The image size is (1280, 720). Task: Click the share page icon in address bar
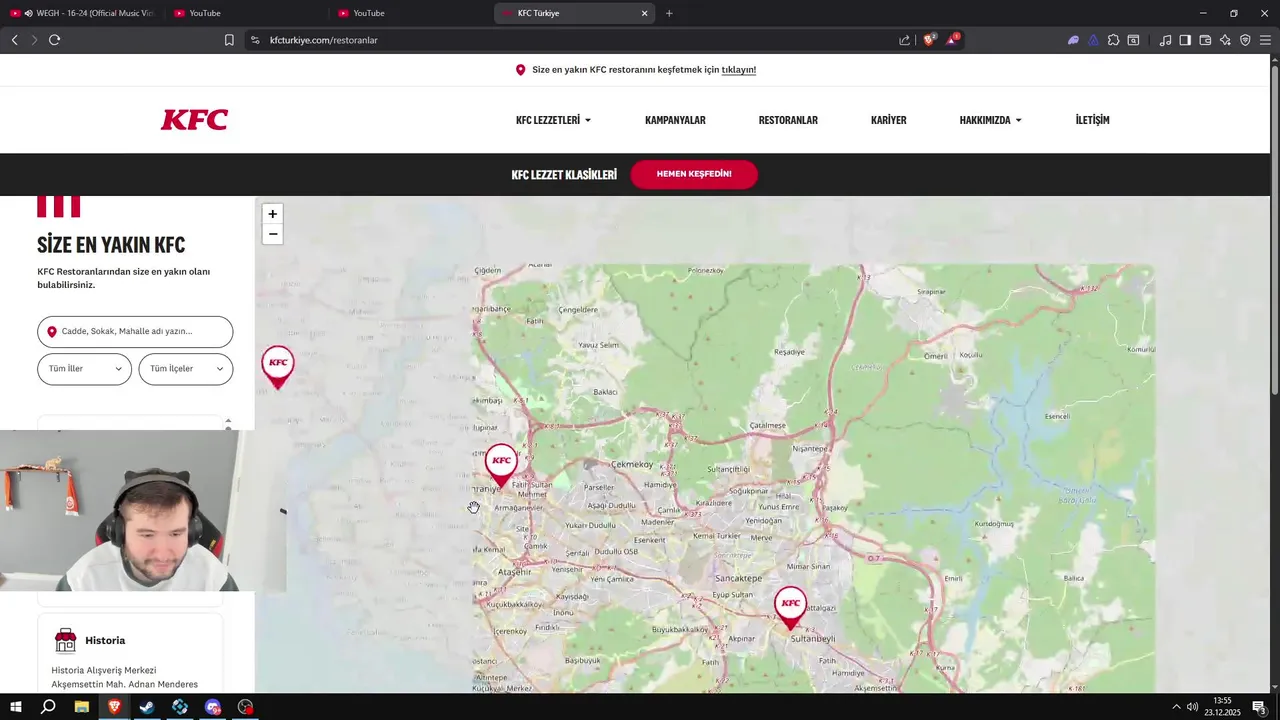click(x=904, y=40)
